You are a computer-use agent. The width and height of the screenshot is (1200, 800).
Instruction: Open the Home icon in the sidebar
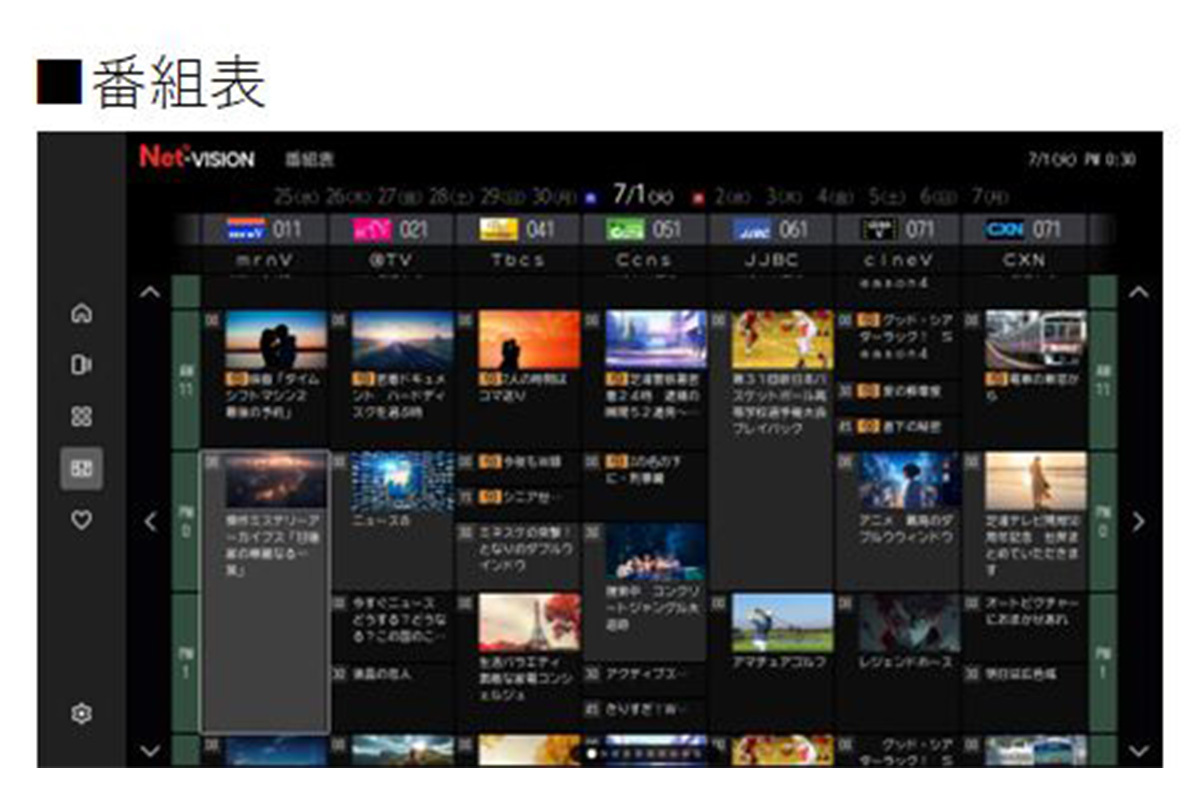point(81,313)
